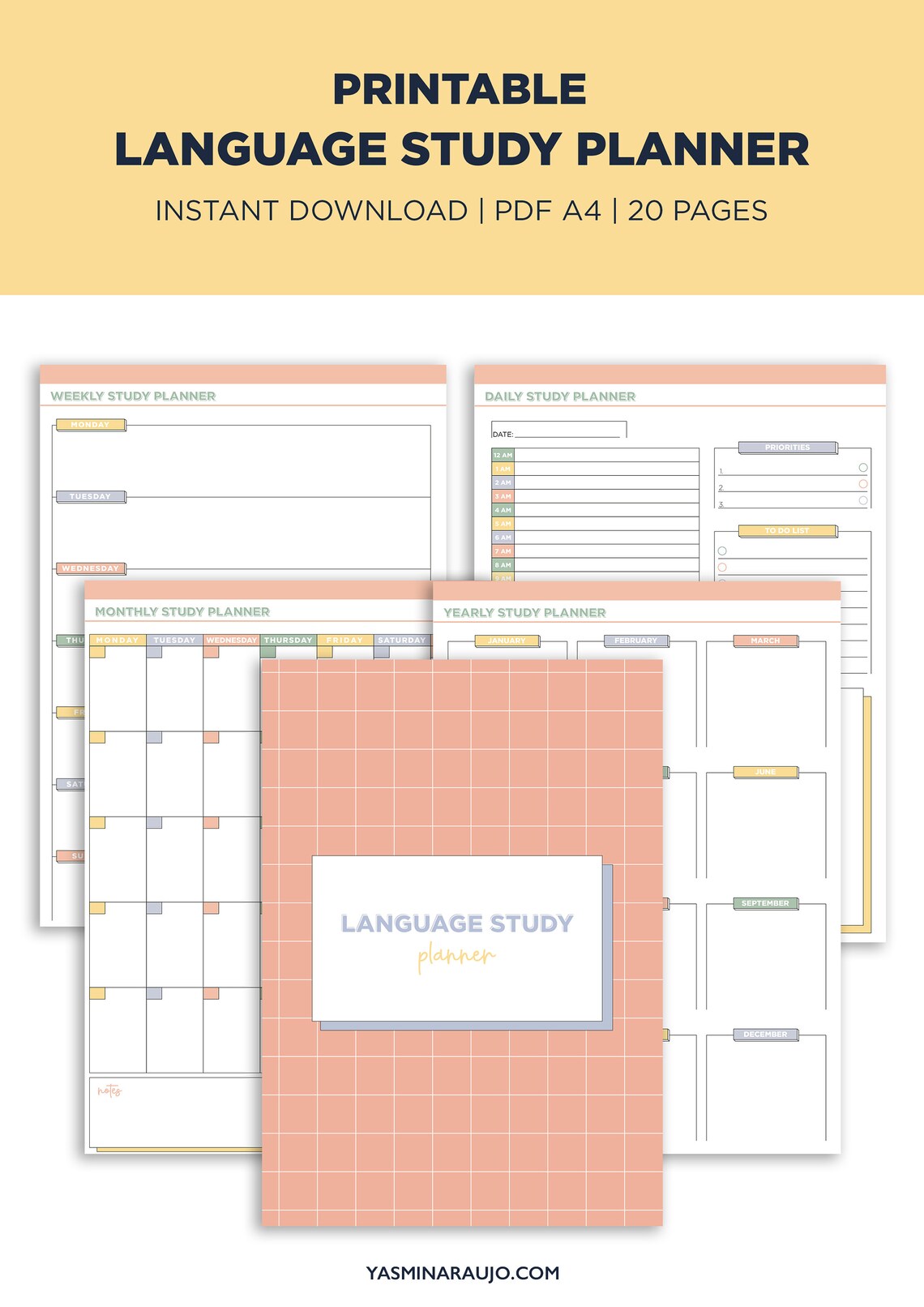Select the DECEMBER label on the yearly planner
This screenshot has width=924, height=1307.
(765, 1035)
